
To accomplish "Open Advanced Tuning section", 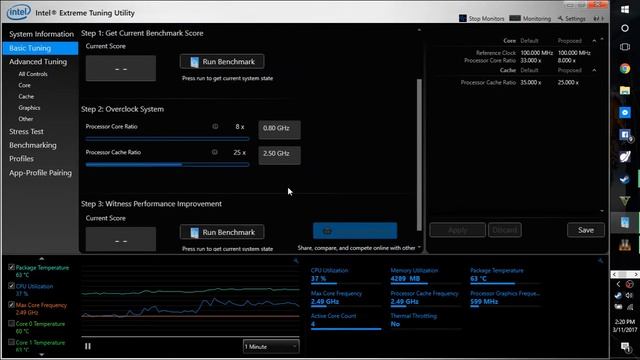I will point(38,62).
